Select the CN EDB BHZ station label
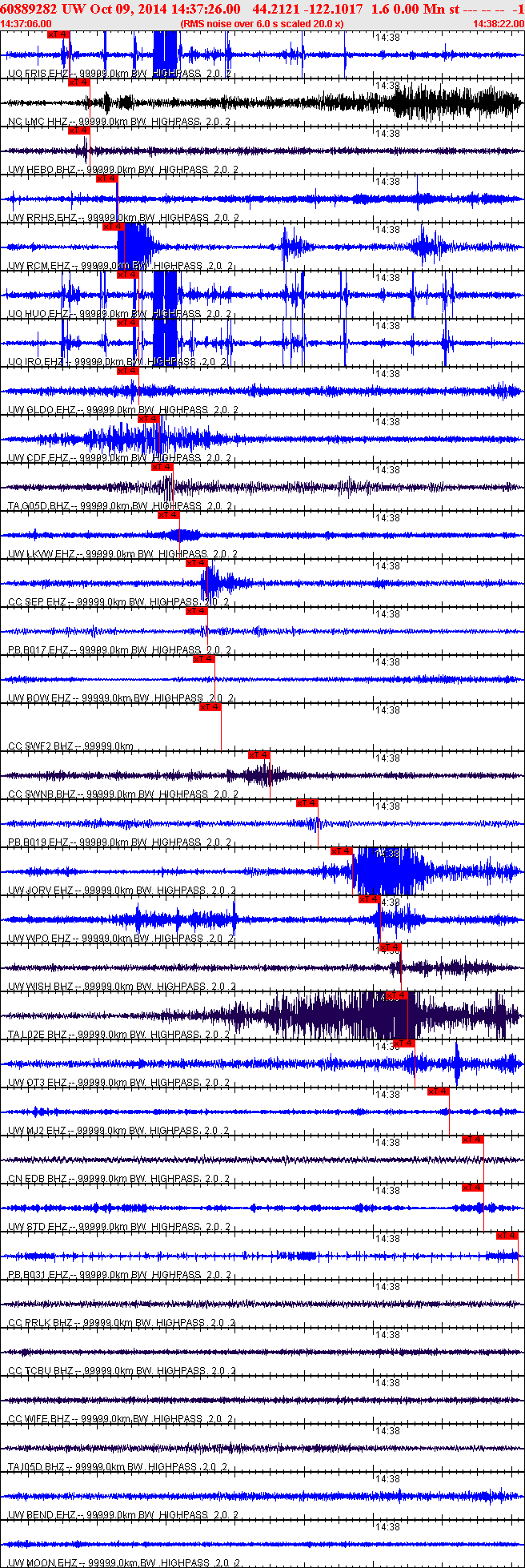Image resolution: width=525 pixels, height=1568 pixels. pos(119,1179)
